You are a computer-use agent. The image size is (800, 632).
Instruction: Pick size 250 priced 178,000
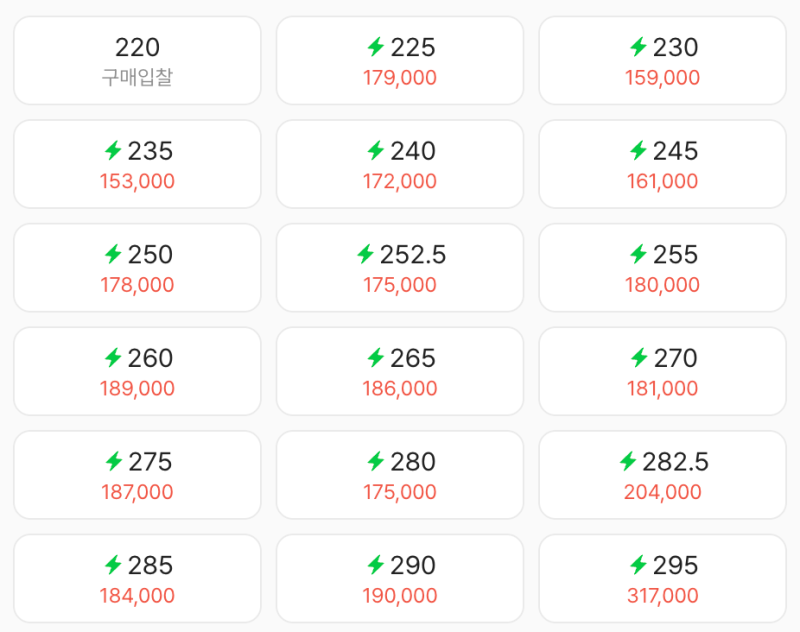point(137,268)
